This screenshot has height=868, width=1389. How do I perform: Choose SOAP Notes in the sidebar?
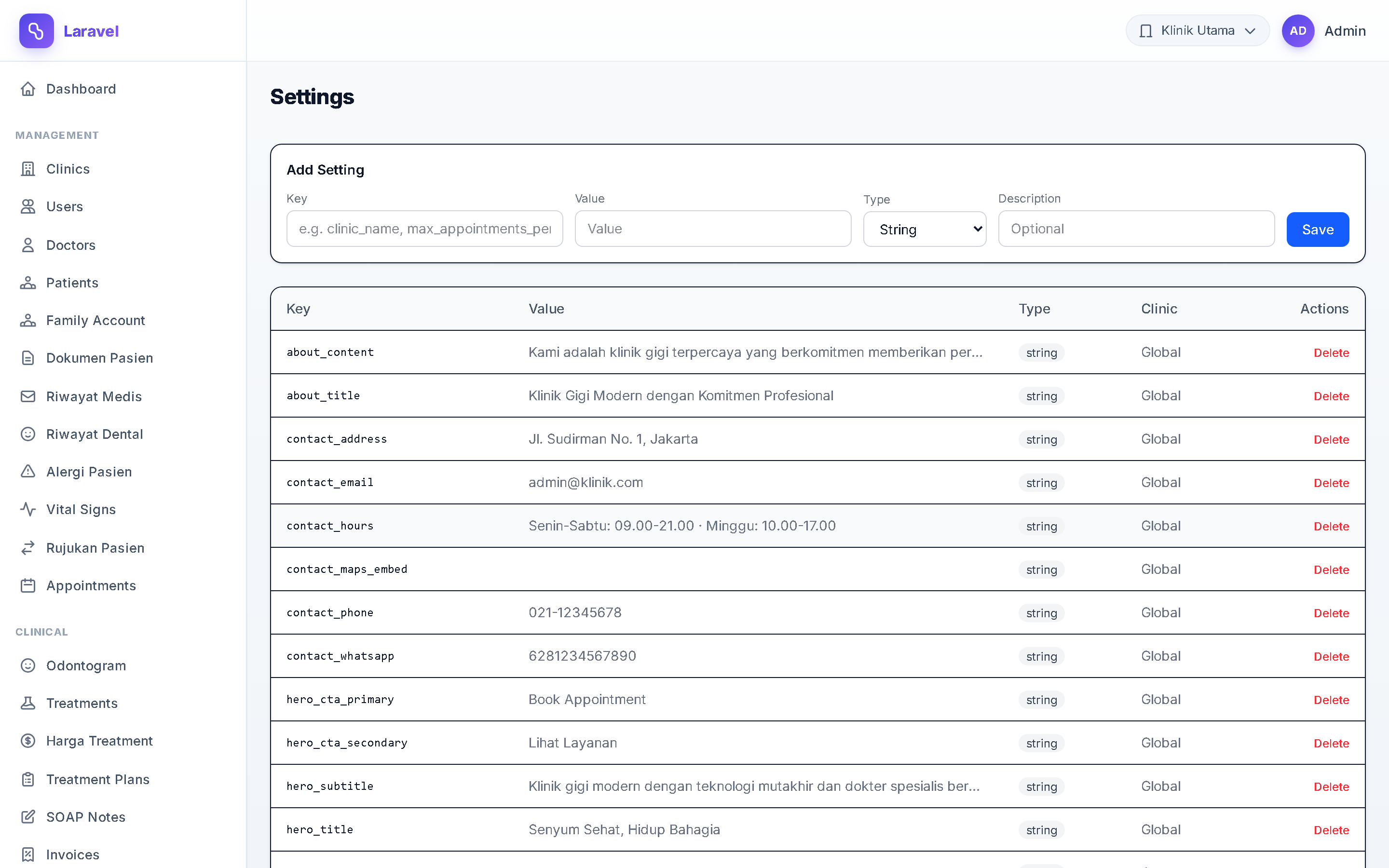85,817
